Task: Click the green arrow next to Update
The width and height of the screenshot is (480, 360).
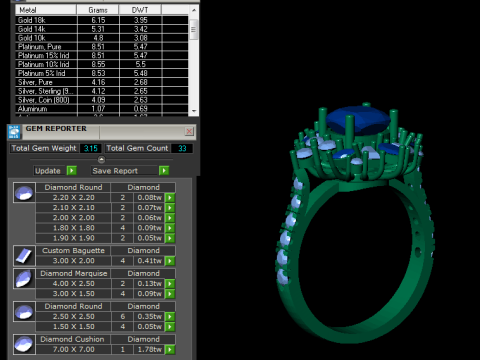Action: [x=72, y=171]
